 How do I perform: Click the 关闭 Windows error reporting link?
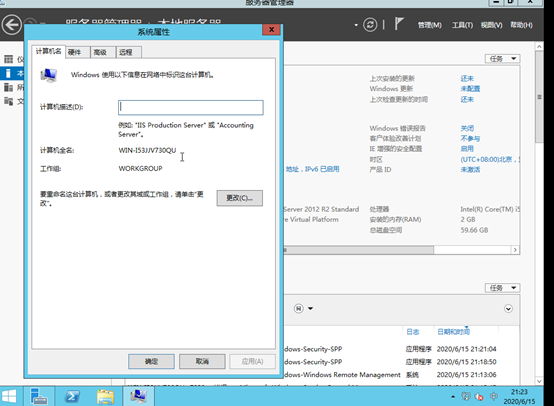[x=467, y=128]
